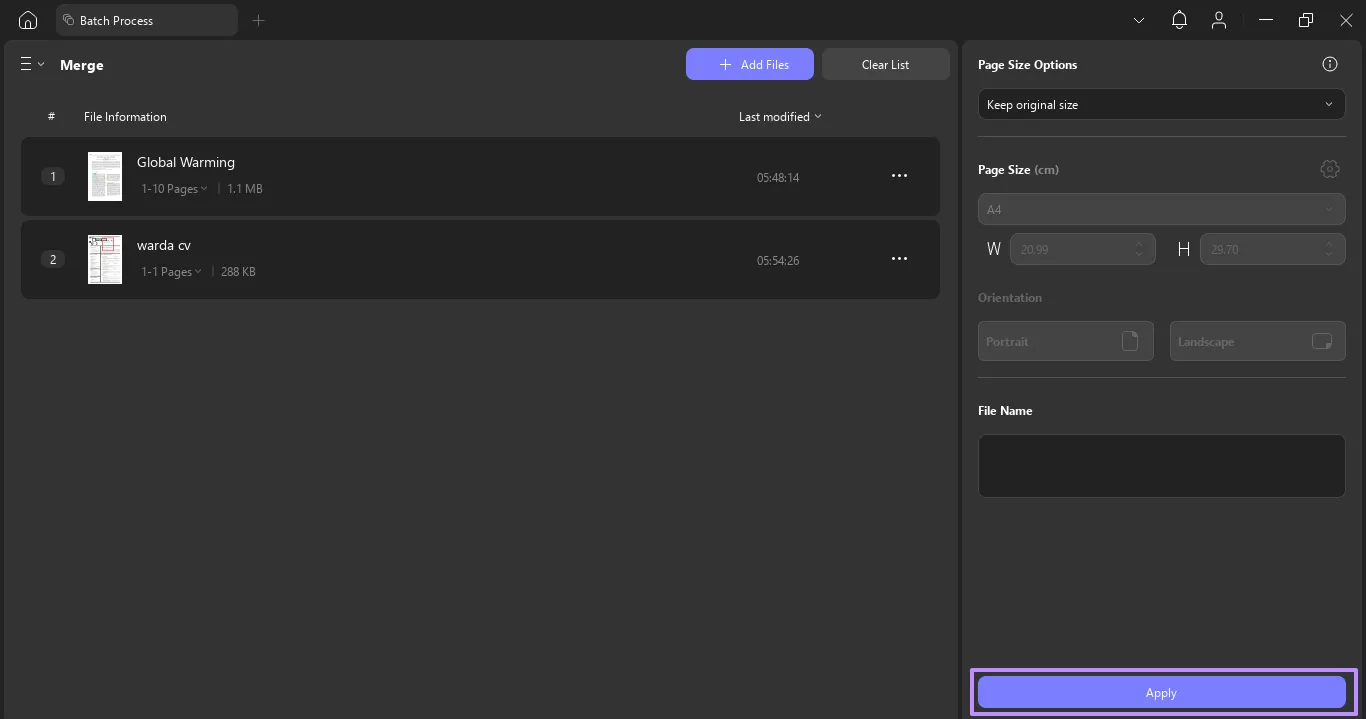Screen dimensions: 1366x719
Task: Click the Apply button
Action: [1162, 692]
